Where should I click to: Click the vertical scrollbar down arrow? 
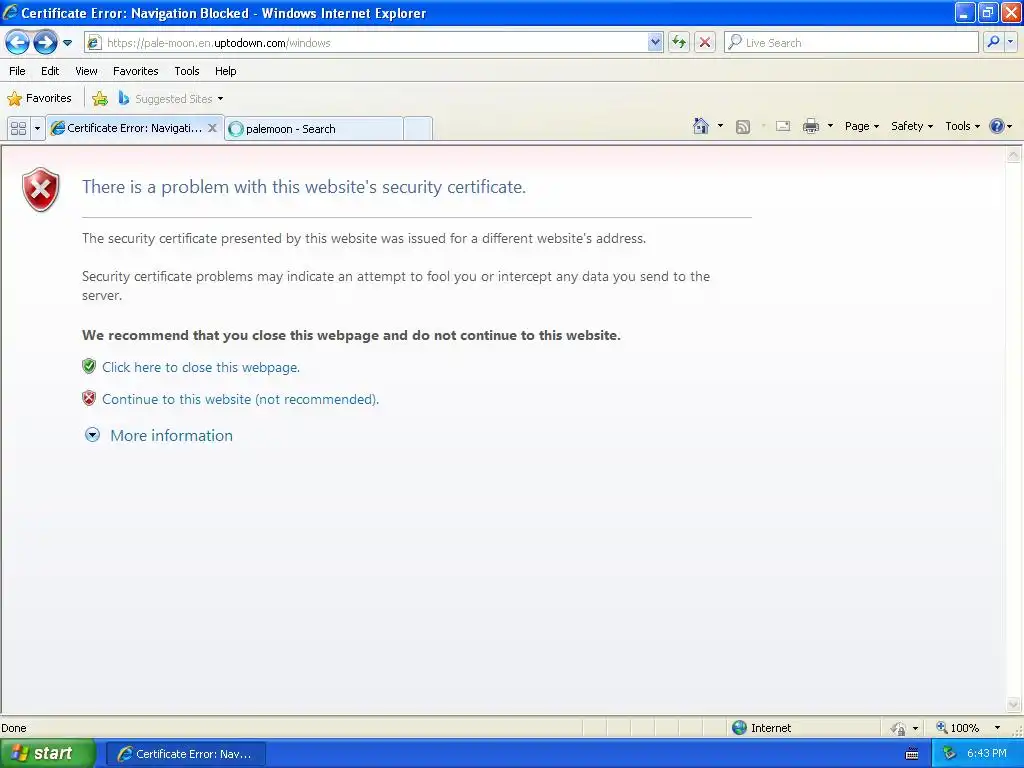1013,704
